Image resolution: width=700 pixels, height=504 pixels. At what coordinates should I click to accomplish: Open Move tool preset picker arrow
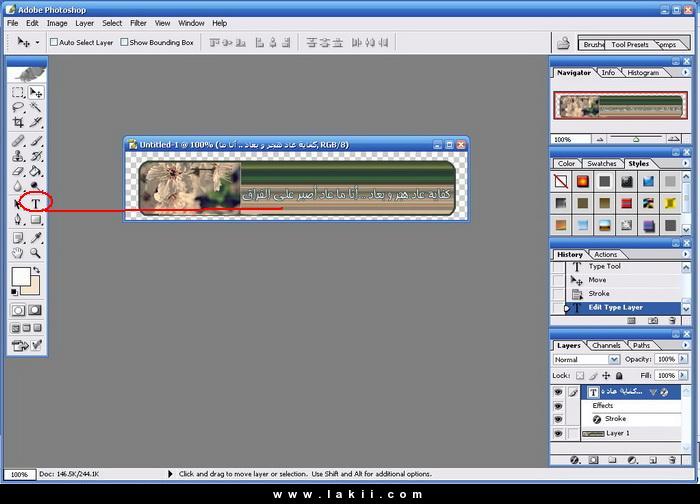[38, 42]
